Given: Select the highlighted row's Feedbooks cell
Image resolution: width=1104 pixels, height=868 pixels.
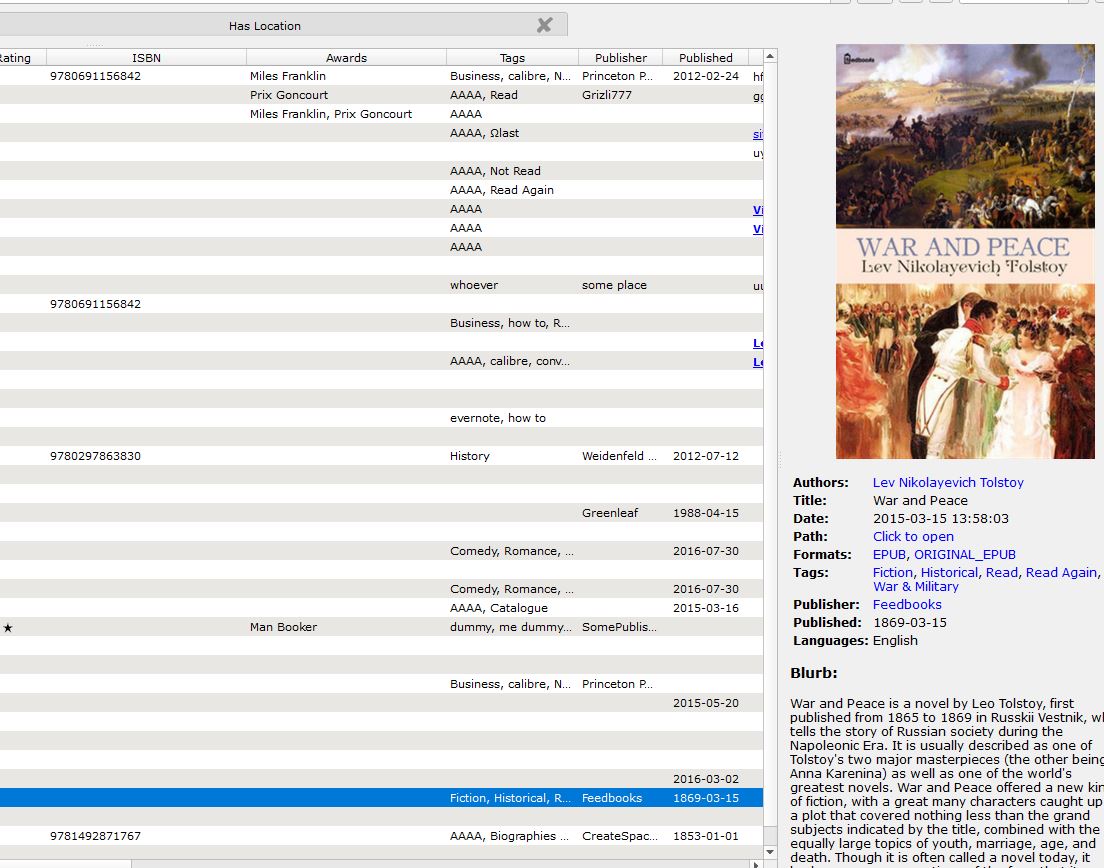Looking at the screenshot, I should 620,798.
